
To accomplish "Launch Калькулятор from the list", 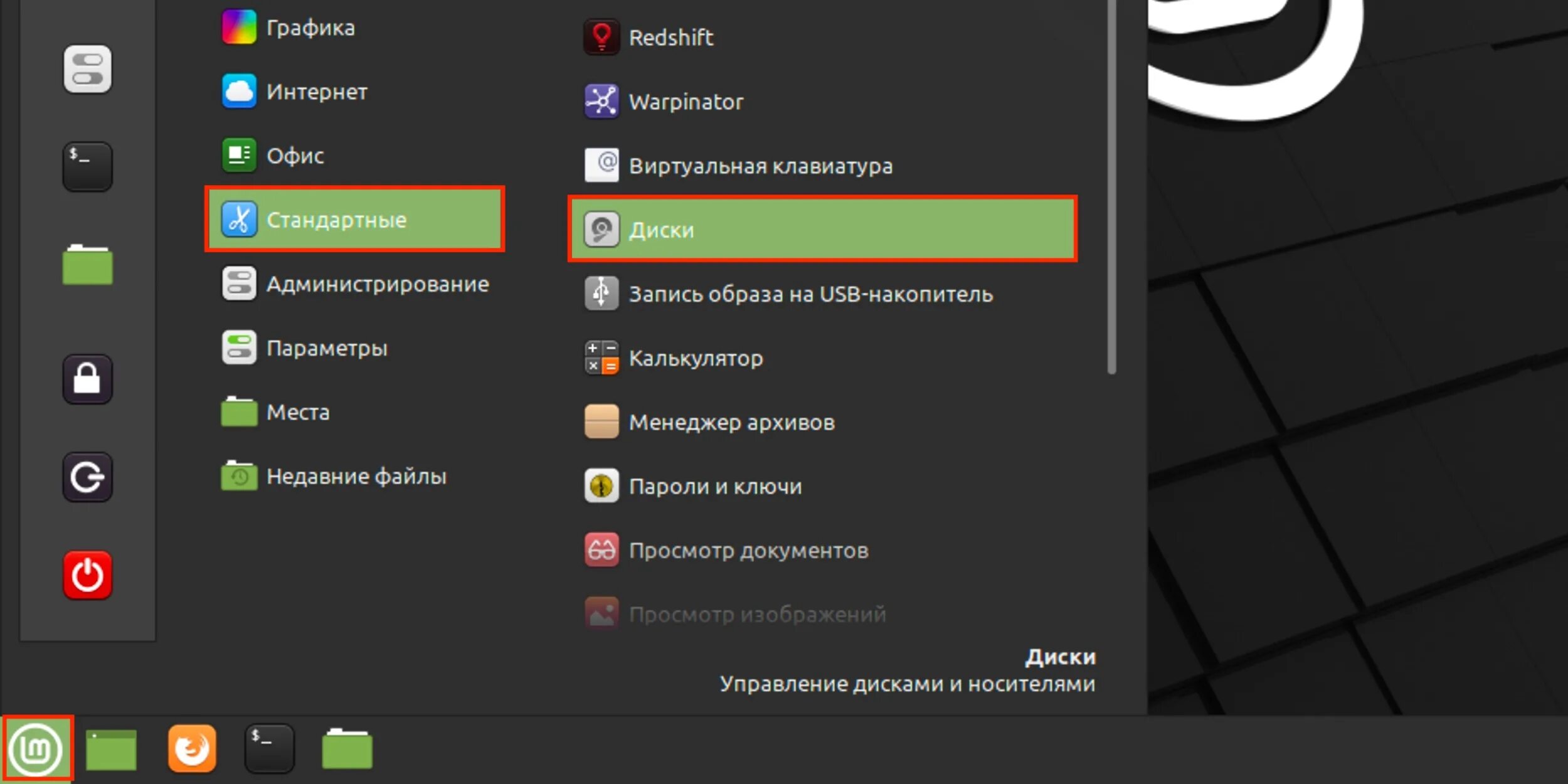I will (695, 358).
